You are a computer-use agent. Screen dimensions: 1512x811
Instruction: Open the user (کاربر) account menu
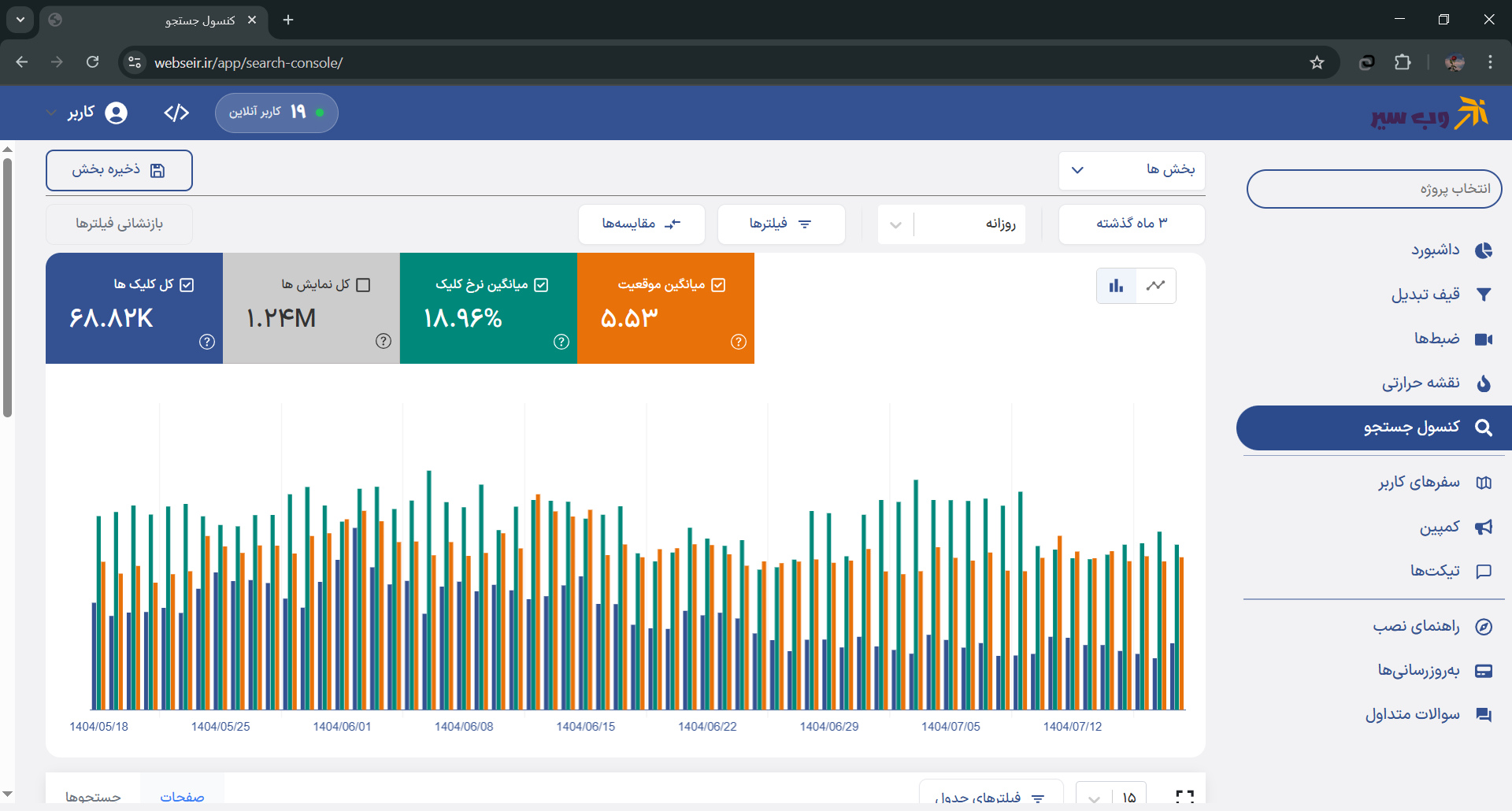pyautogui.click(x=87, y=113)
